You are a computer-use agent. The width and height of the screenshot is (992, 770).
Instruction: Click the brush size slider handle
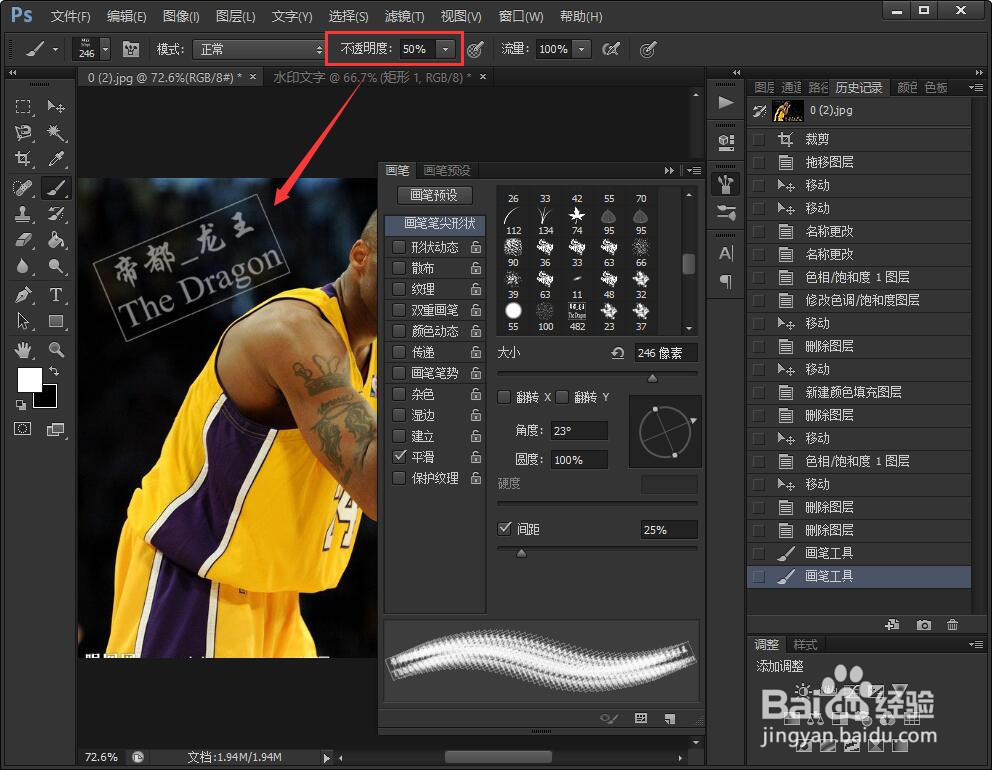tap(652, 378)
